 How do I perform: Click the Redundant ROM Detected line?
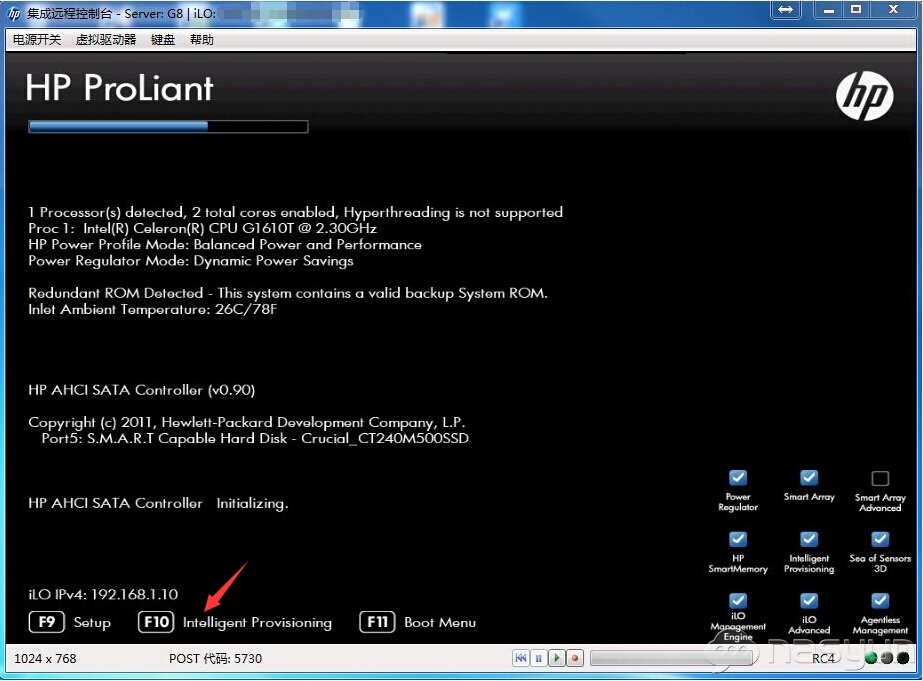[x=288, y=293]
